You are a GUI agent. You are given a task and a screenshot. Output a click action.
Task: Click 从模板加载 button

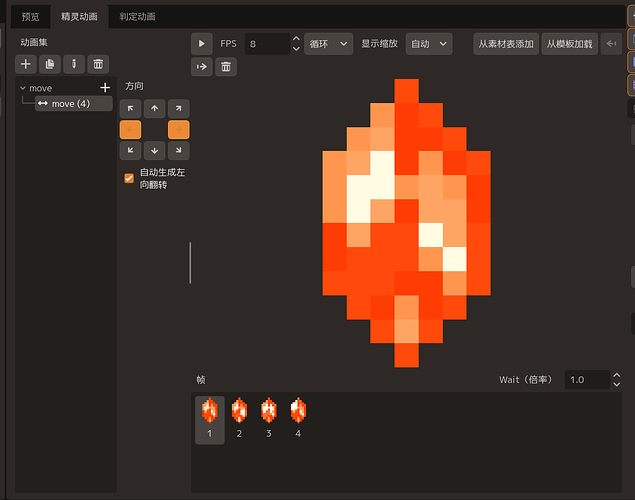click(x=569, y=44)
